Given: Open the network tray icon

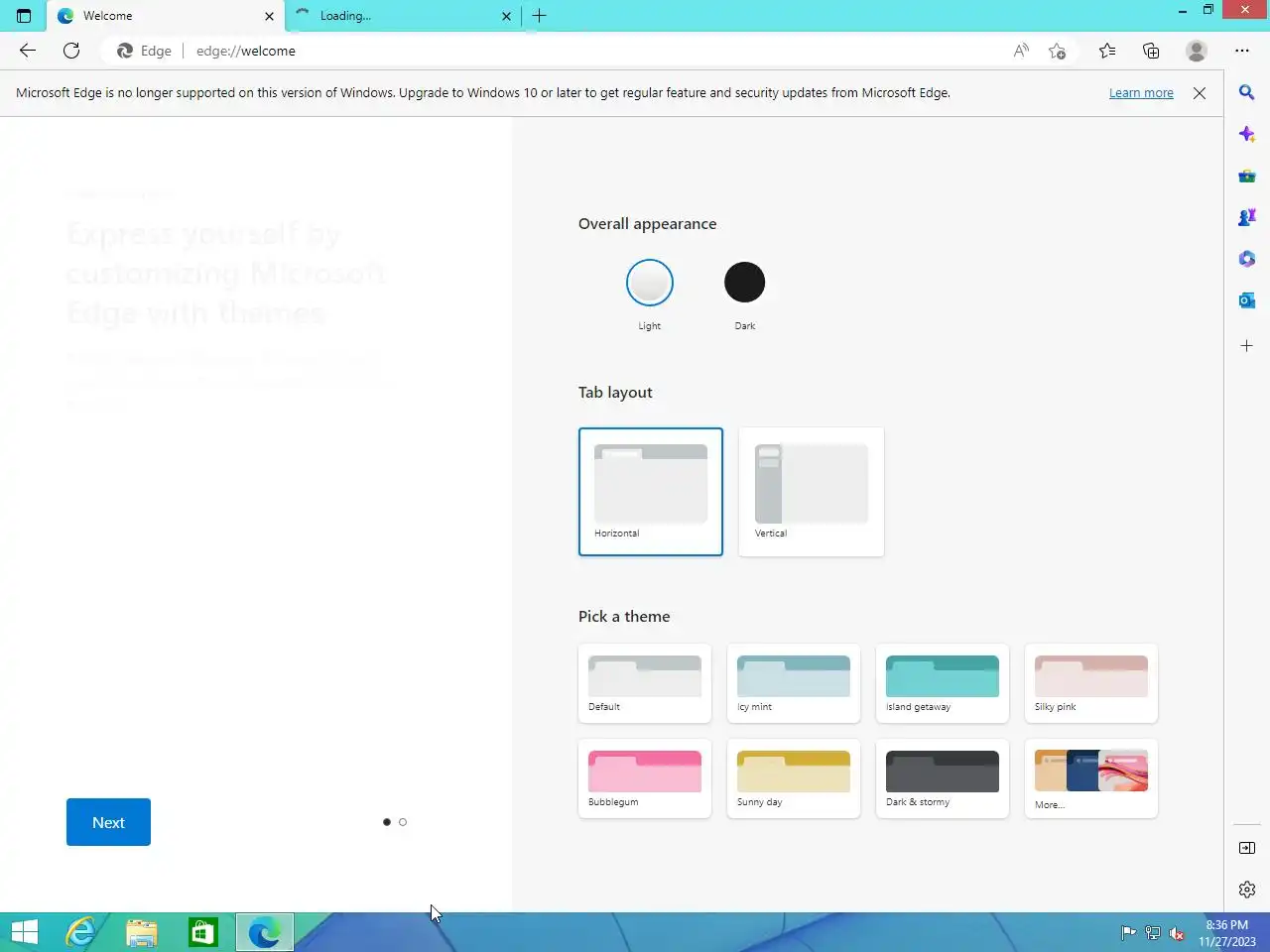Looking at the screenshot, I should pos(1152,932).
